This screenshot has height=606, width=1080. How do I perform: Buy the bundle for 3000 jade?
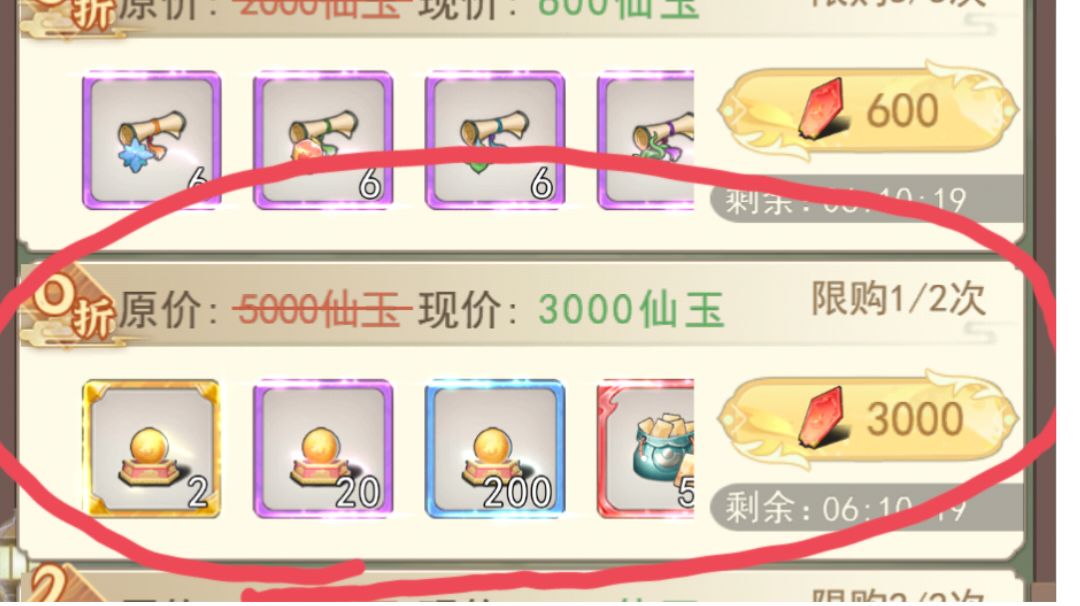click(869, 419)
